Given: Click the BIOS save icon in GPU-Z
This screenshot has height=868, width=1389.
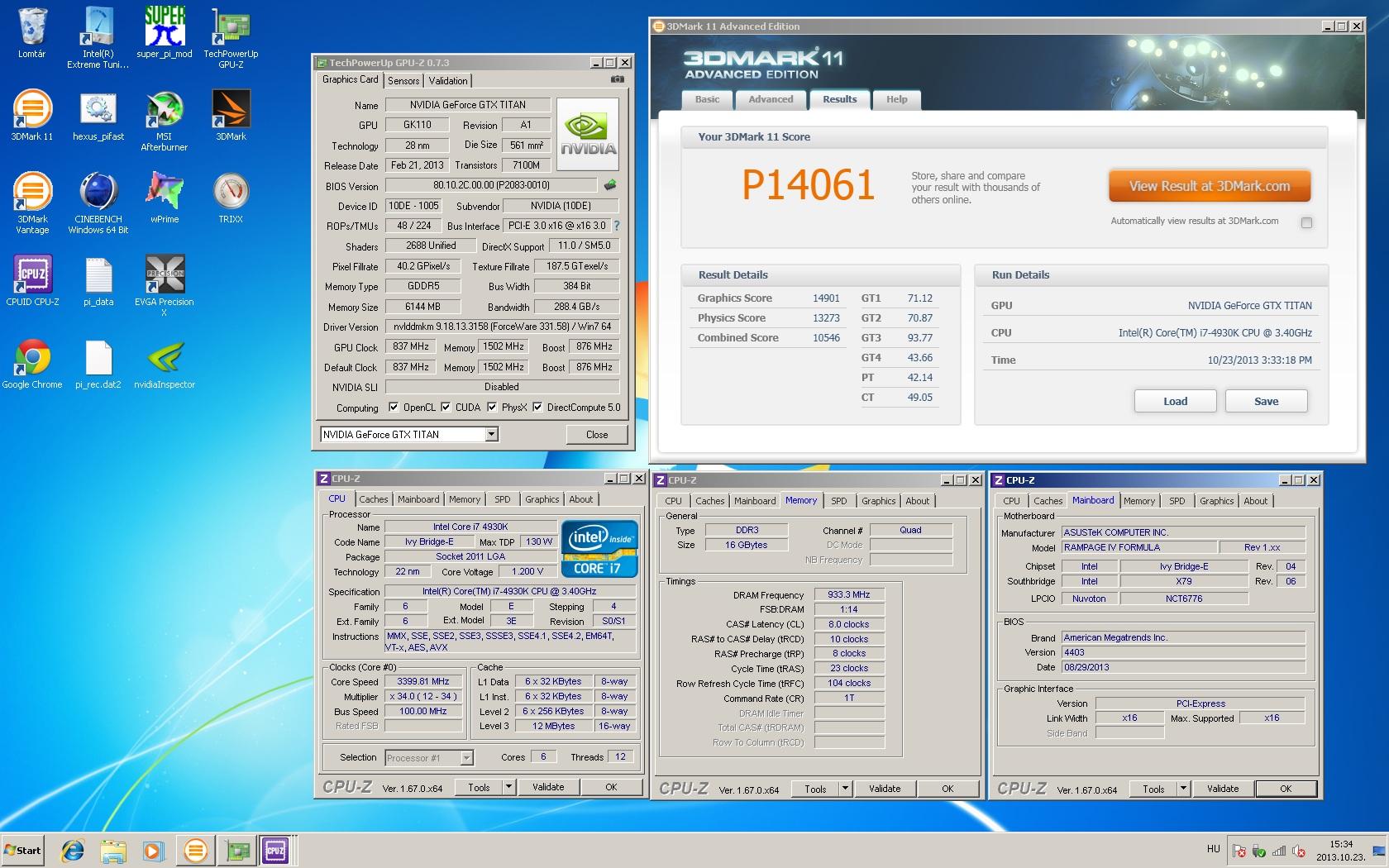Looking at the screenshot, I should (610, 185).
